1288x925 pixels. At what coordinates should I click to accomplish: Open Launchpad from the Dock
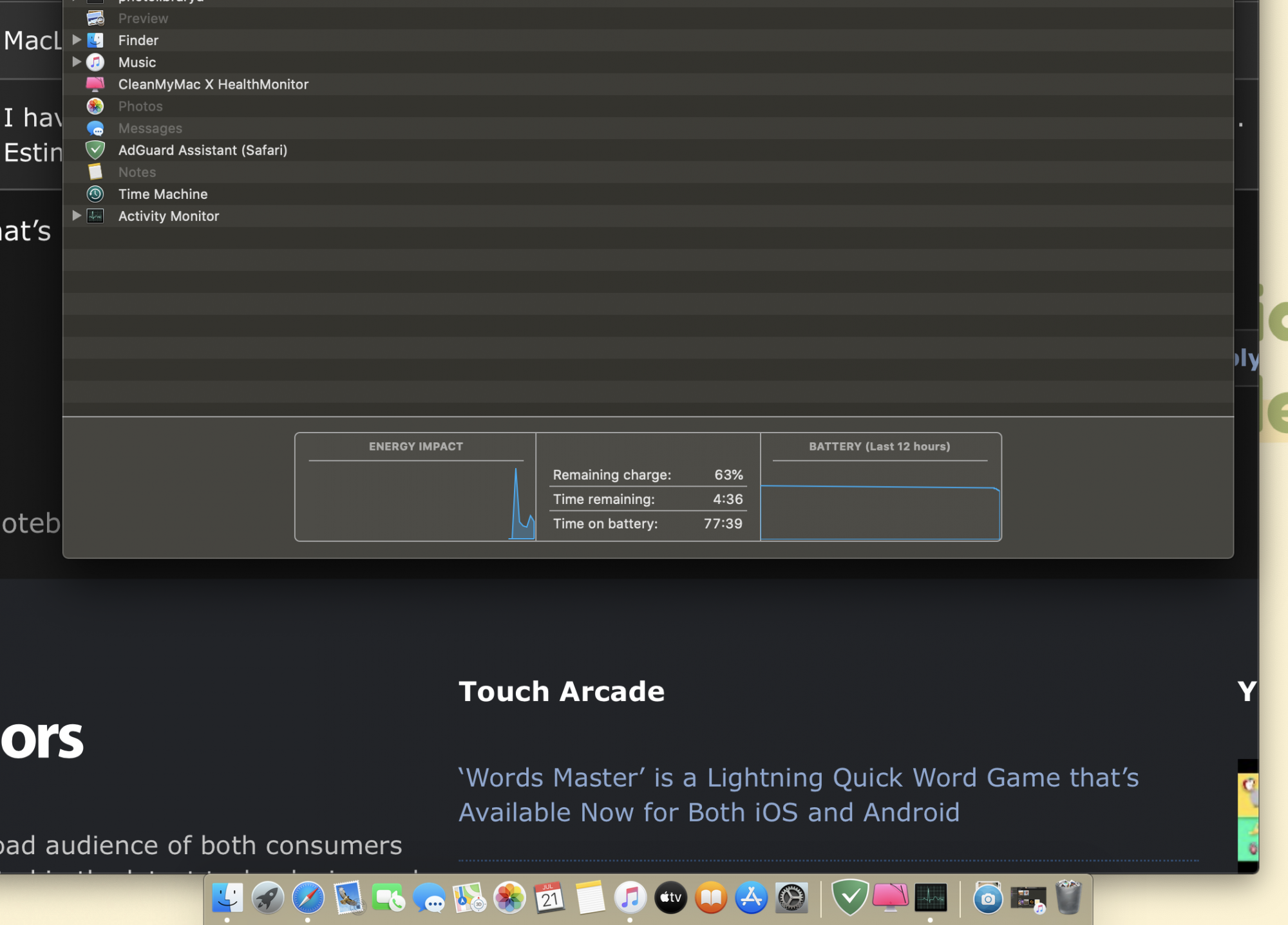click(268, 898)
